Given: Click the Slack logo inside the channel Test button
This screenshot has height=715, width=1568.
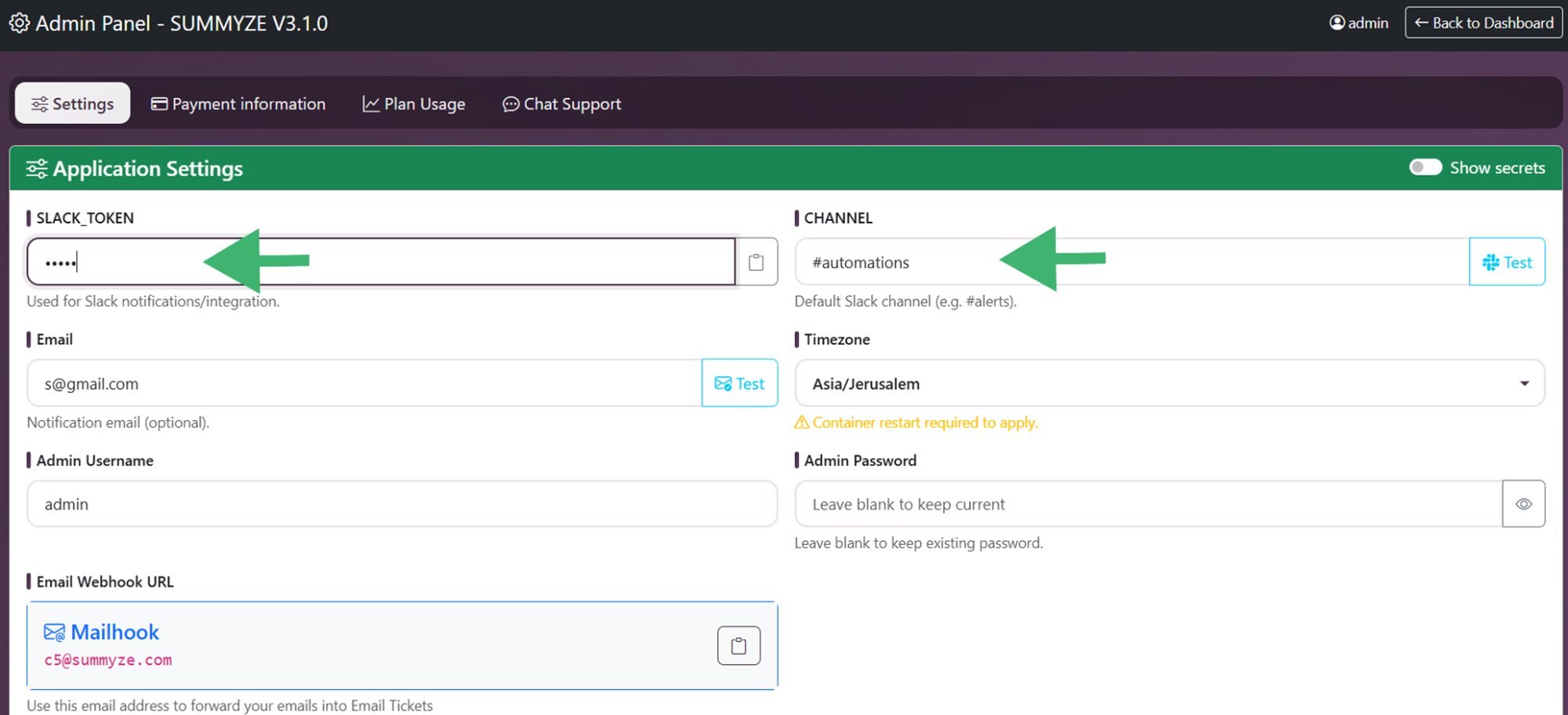Looking at the screenshot, I should coord(1490,262).
